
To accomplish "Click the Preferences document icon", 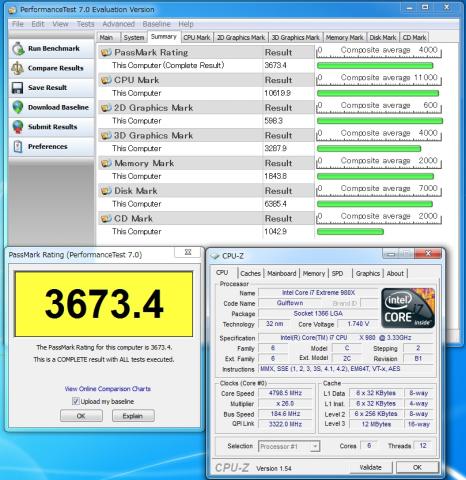I will 18,147.
